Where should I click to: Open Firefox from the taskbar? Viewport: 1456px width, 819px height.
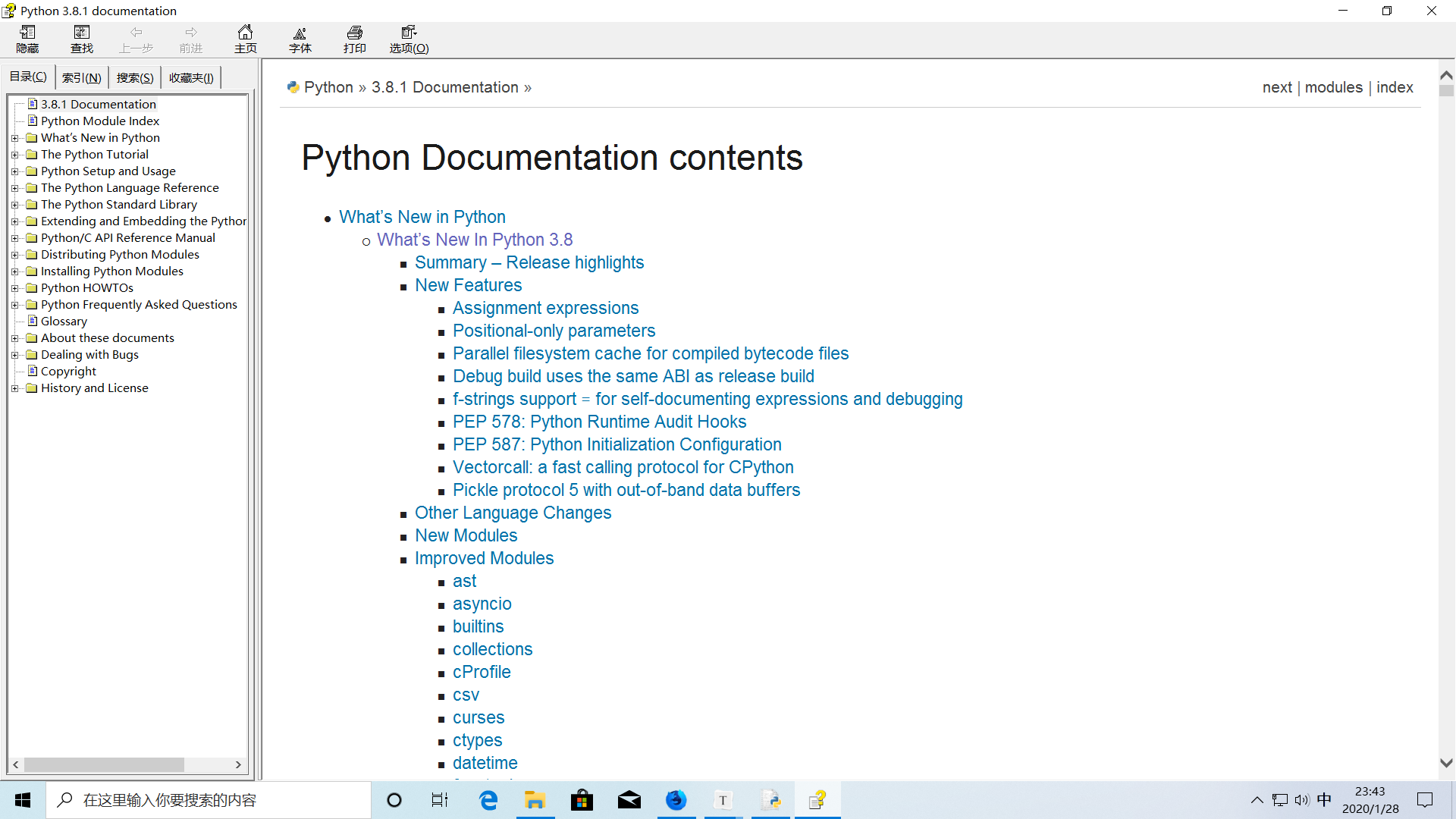[x=676, y=800]
